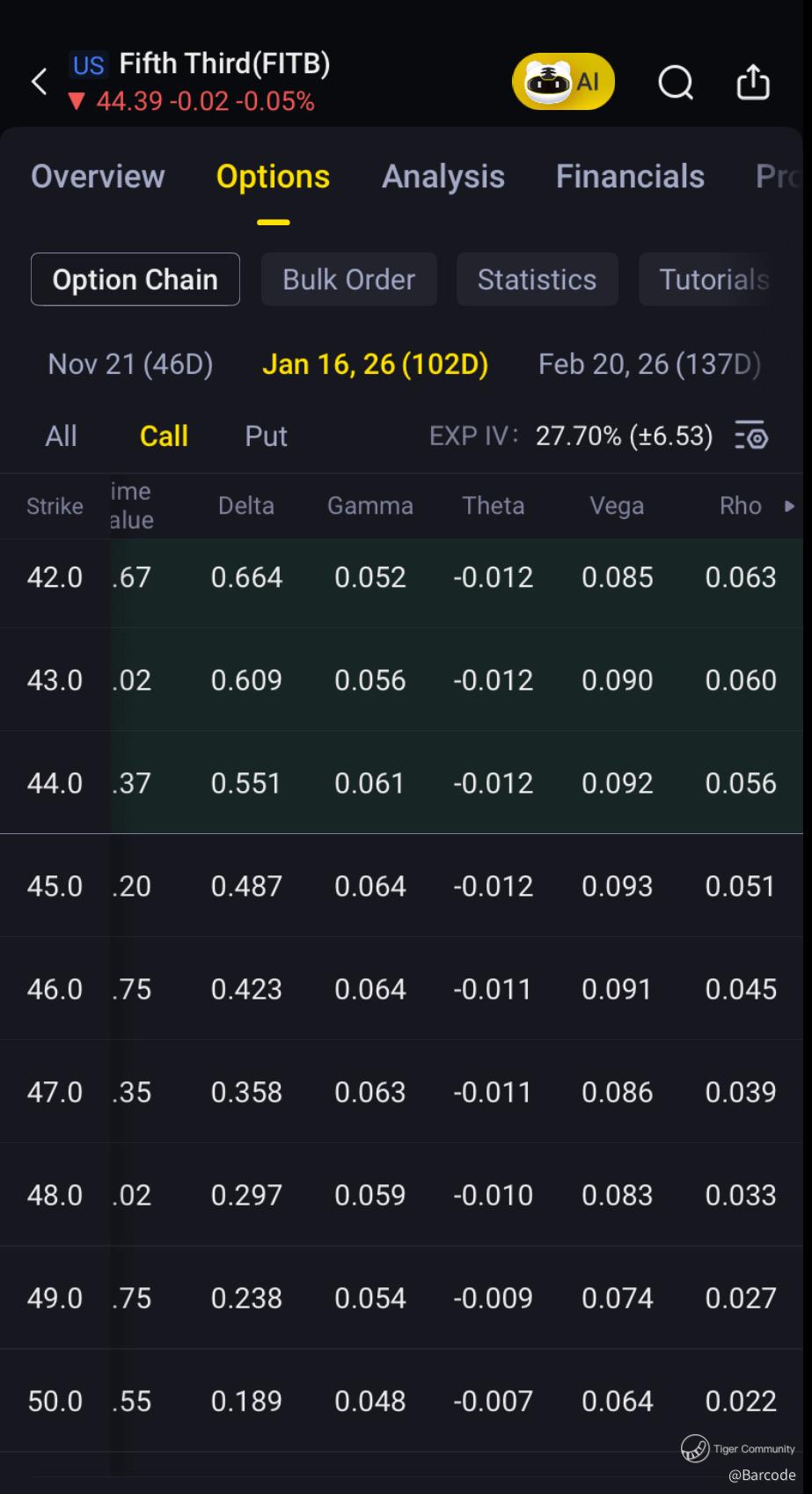Select the 43.0 strike row
Image resolution: width=812 pixels, height=1494 pixels.
401,680
